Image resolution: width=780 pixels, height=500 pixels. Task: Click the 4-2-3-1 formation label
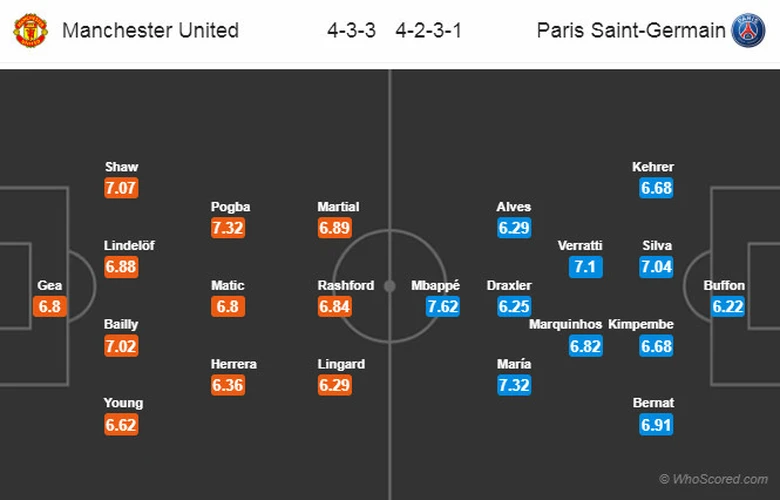coord(427,30)
